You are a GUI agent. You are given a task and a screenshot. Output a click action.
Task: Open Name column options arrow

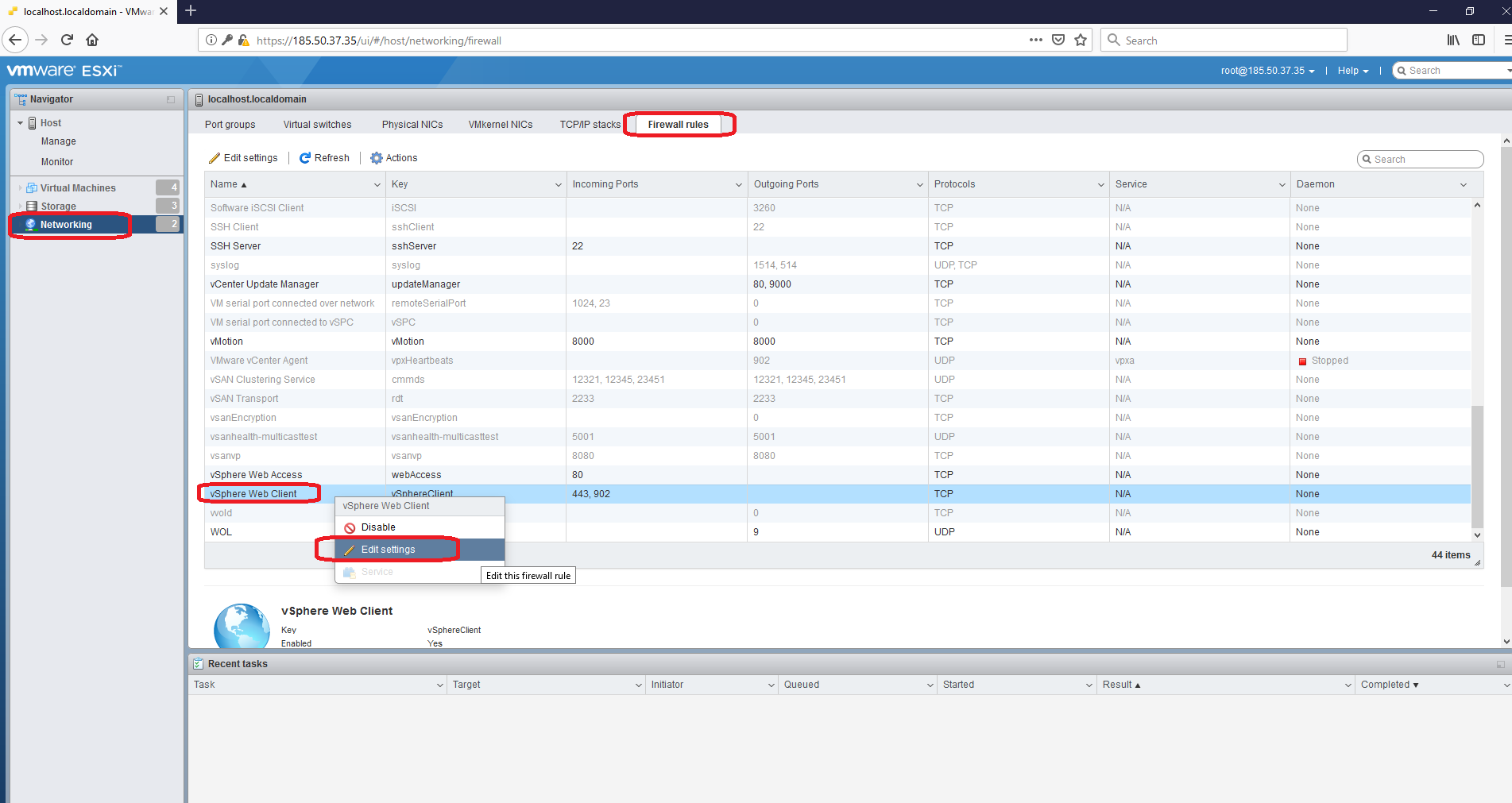(x=377, y=184)
